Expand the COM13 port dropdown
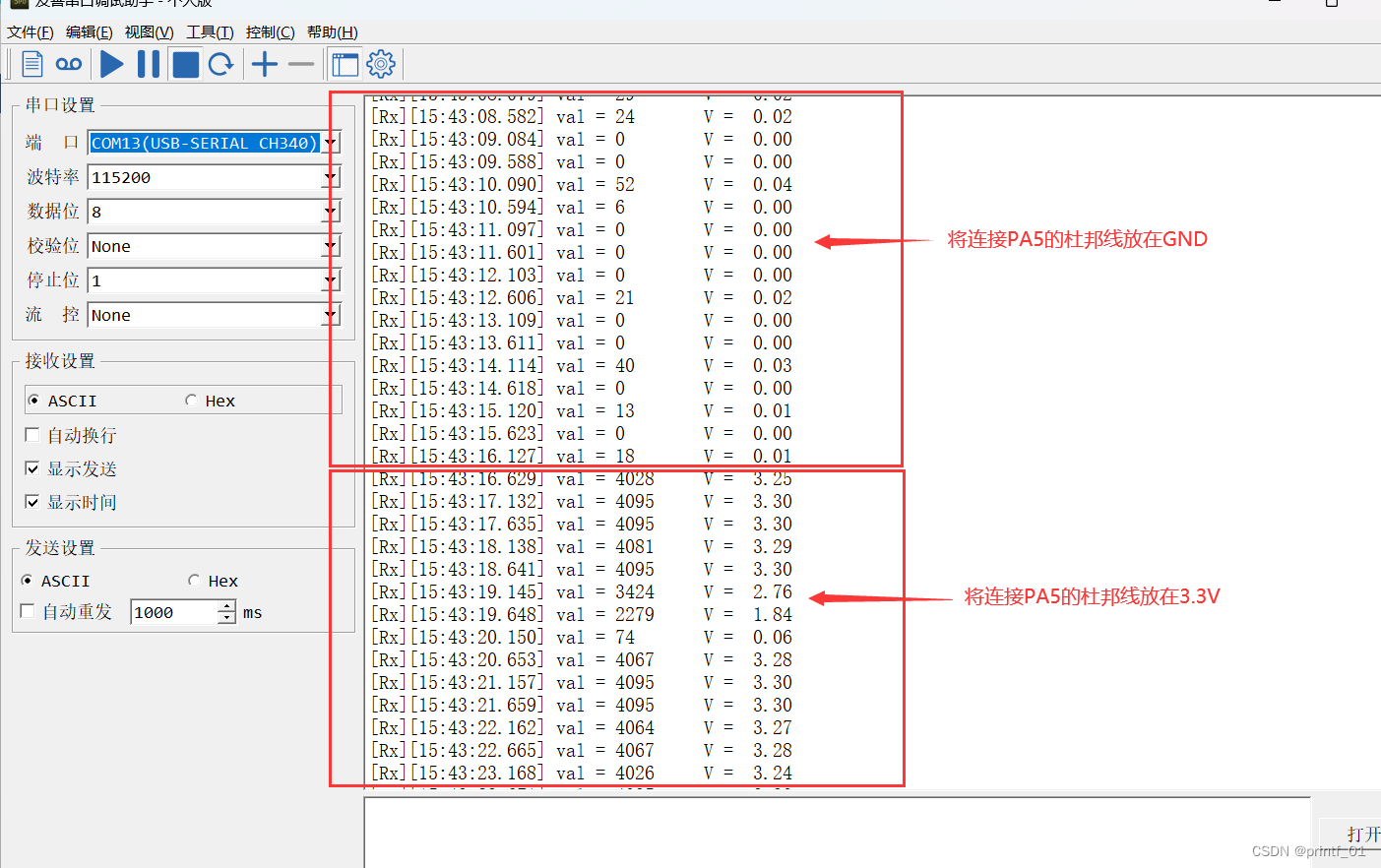Viewport: 1381px width, 868px height. [331, 143]
